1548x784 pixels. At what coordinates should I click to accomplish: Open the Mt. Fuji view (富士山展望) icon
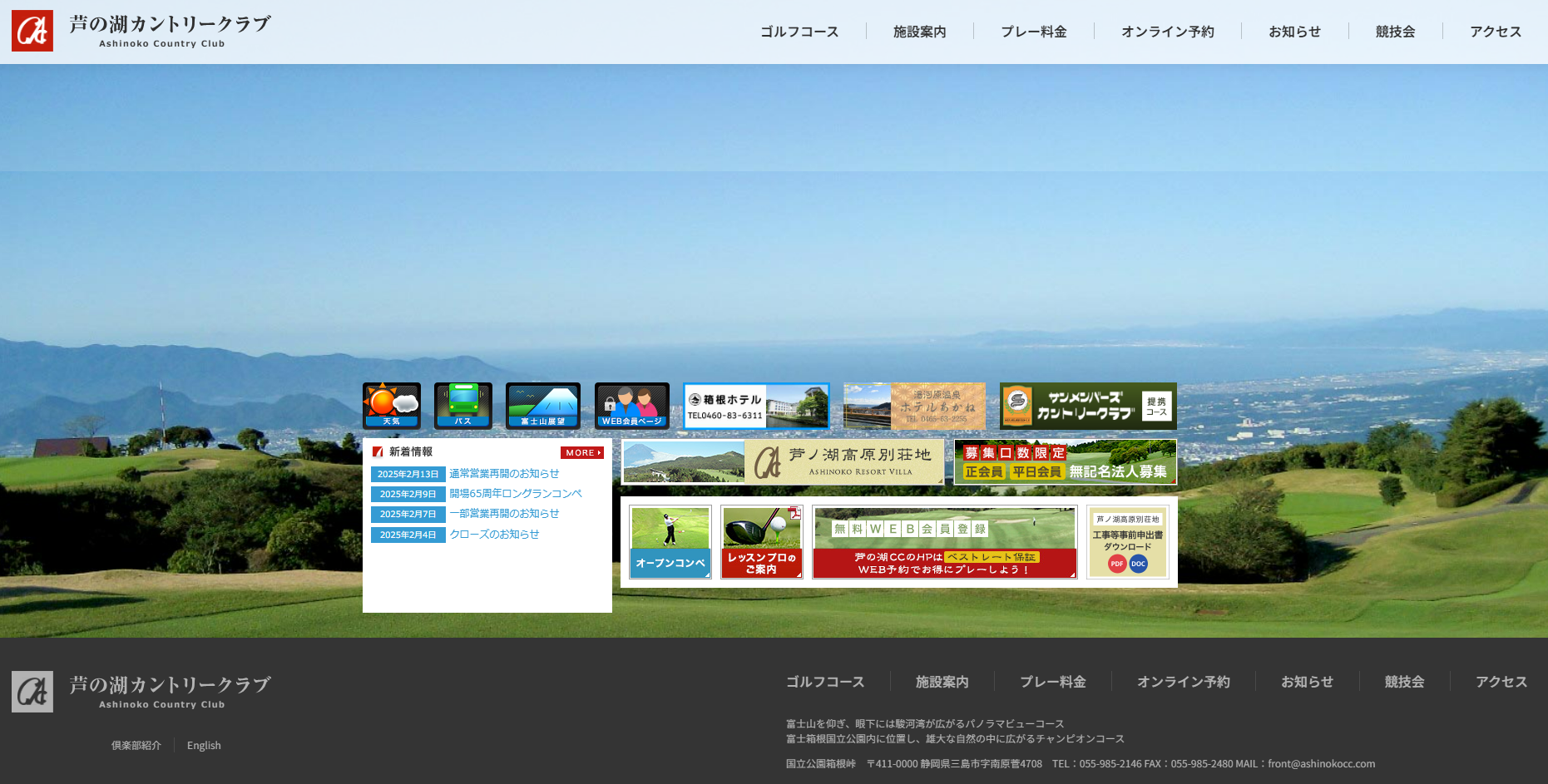coord(542,405)
